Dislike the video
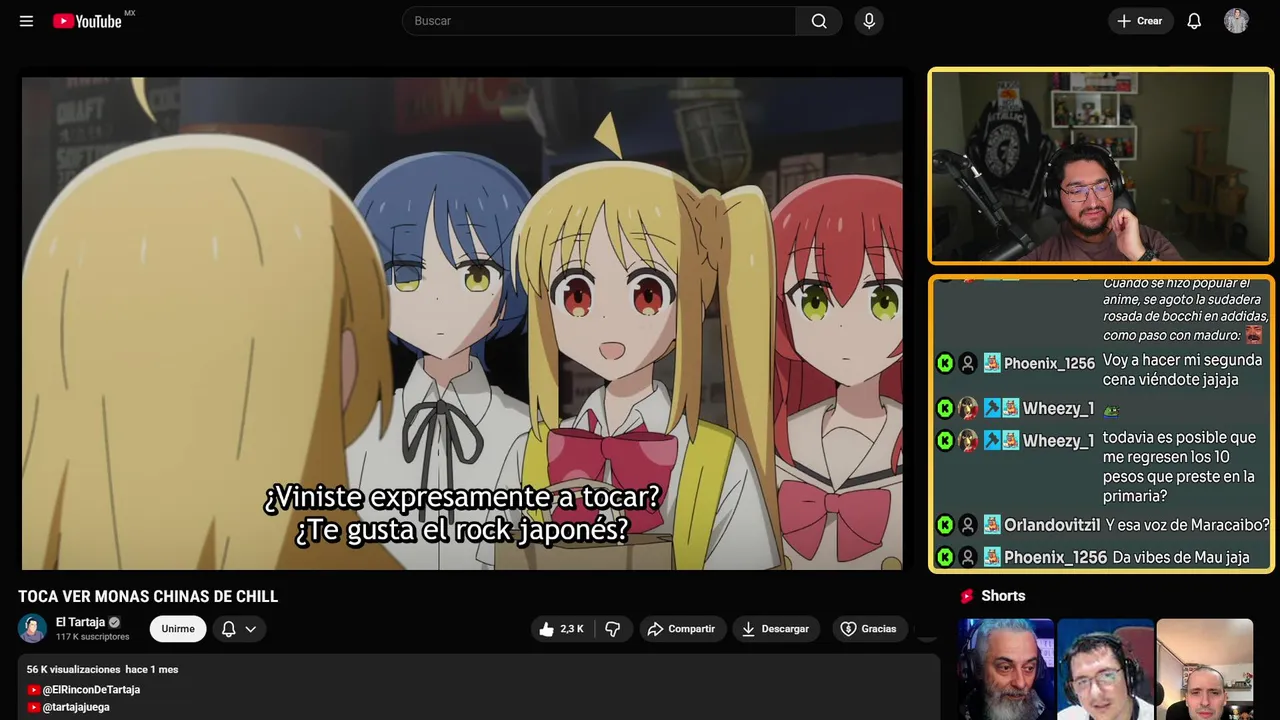The height and width of the screenshot is (720, 1280). [x=613, y=629]
